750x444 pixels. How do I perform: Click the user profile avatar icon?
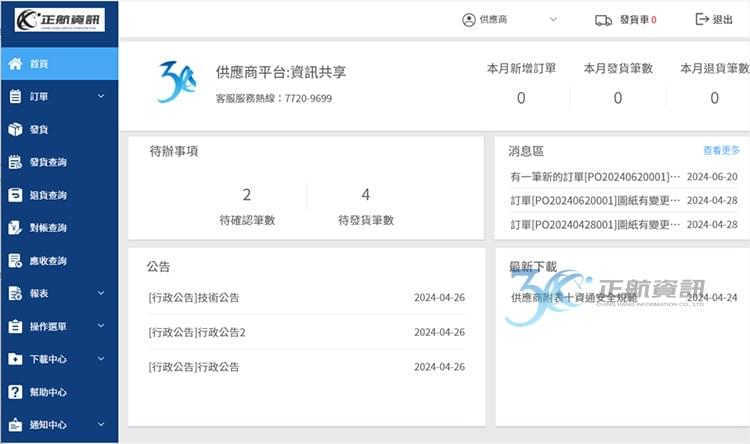click(469, 20)
